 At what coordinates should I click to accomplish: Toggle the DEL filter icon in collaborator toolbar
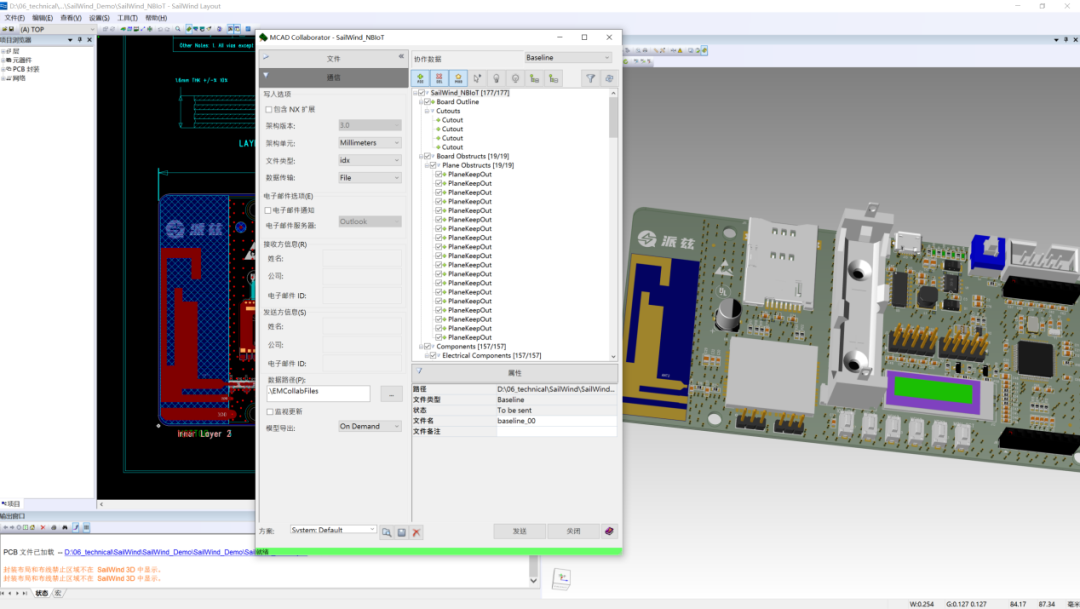439,79
